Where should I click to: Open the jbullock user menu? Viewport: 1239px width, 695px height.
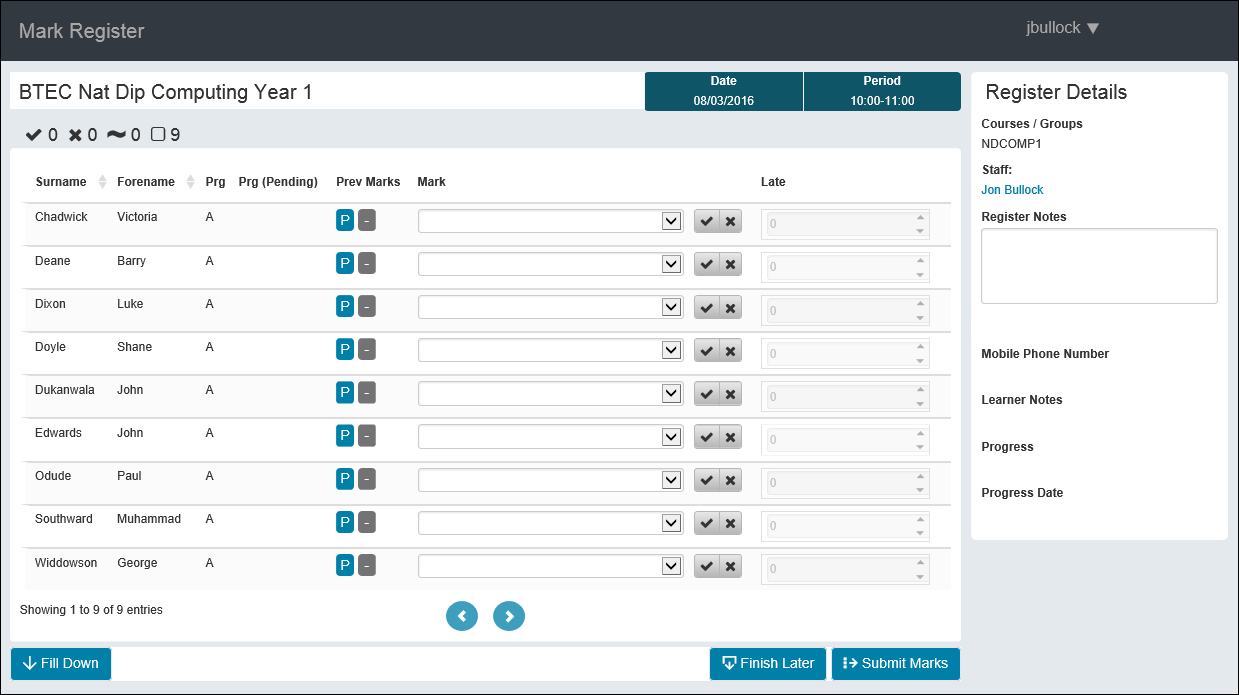1062,28
